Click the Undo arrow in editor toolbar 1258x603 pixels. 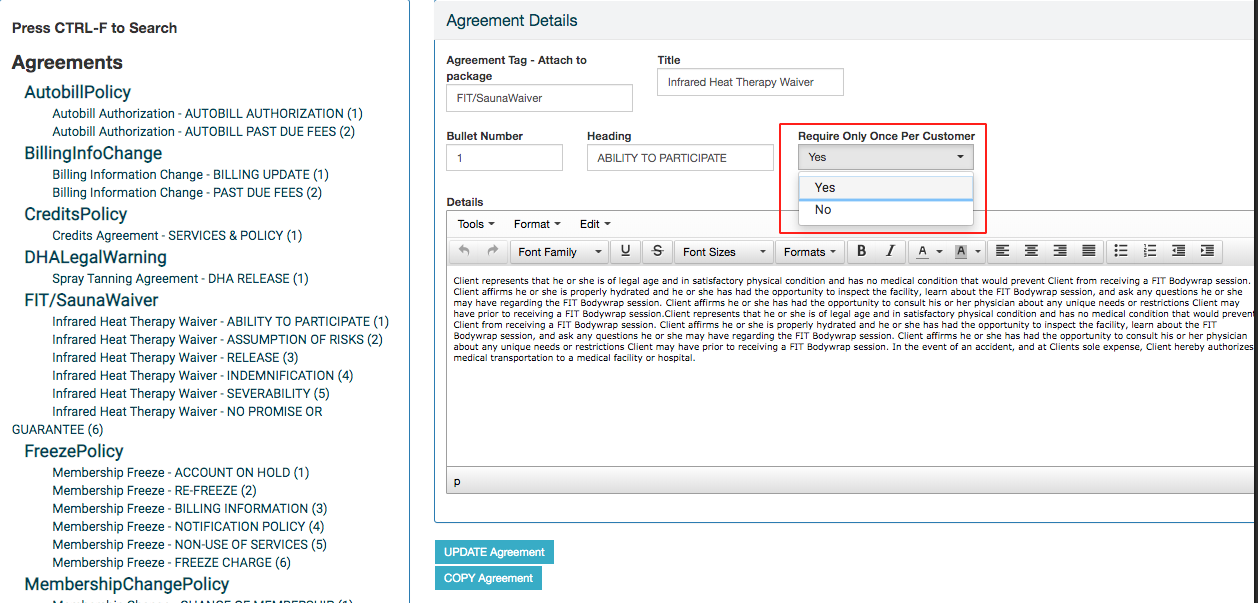pos(464,251)
